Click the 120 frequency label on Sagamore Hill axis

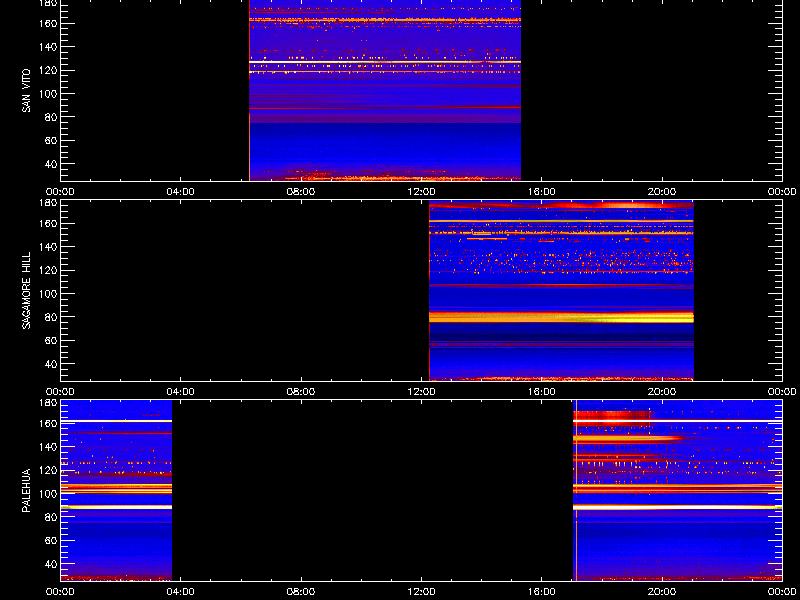(x=48, y=270)
